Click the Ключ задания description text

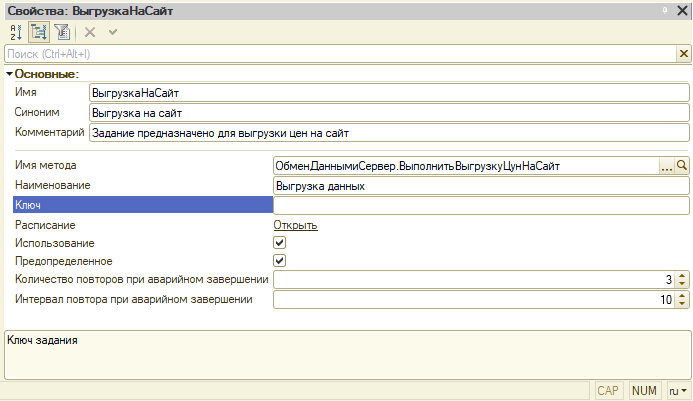(42, 340)
